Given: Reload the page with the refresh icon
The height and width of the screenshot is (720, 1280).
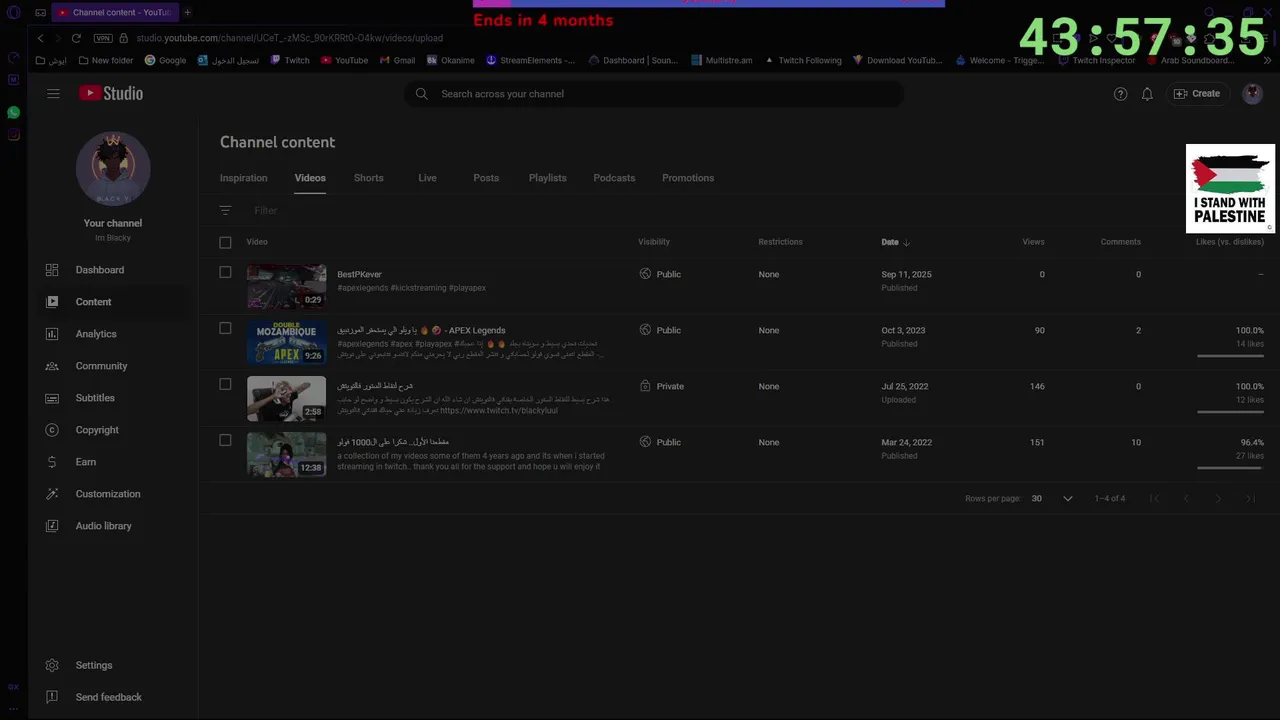Looking at the screenshot, I should [x=76, y=38].
